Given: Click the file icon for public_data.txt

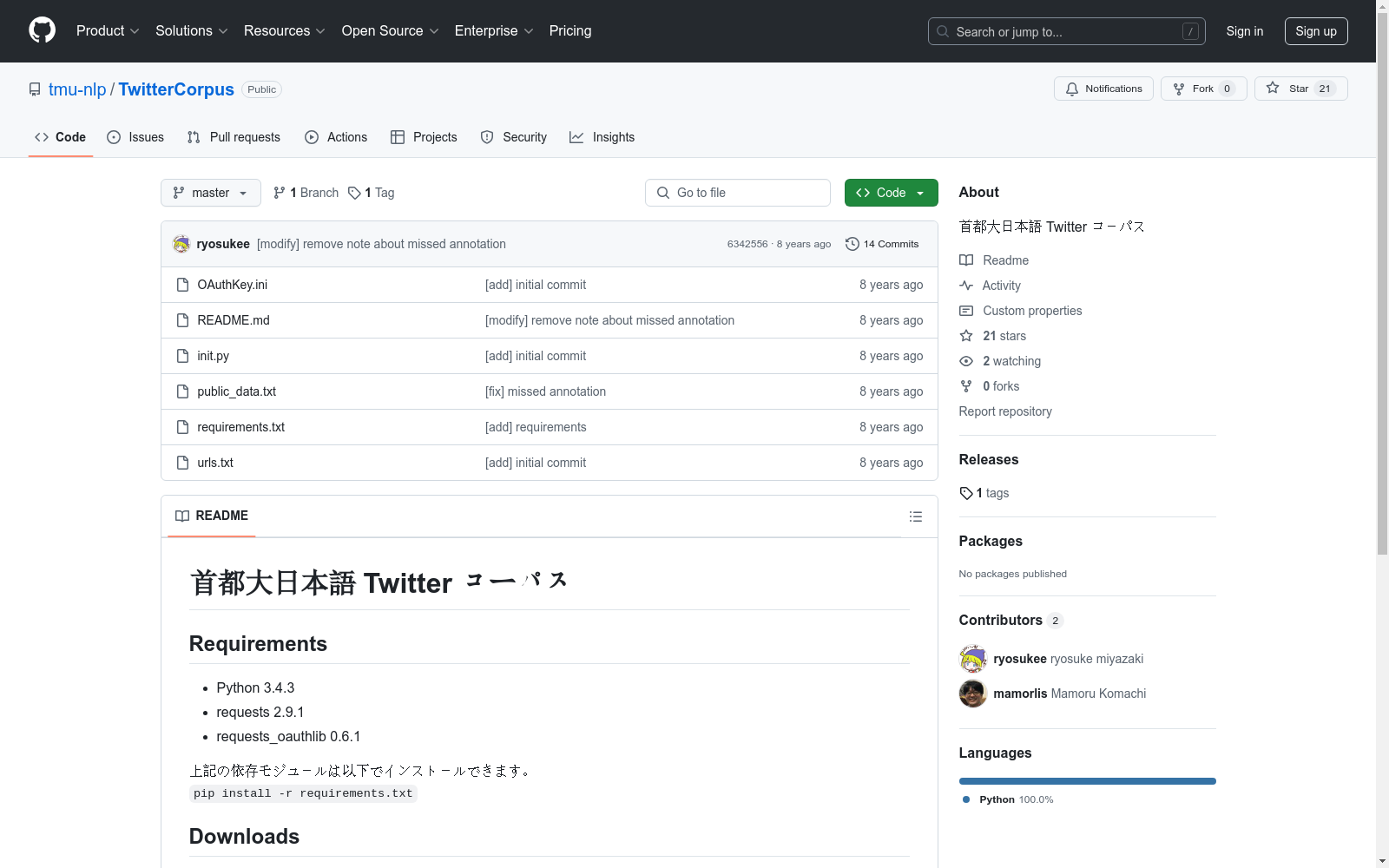Looking at the screenshot, I should tap(182, 391).
